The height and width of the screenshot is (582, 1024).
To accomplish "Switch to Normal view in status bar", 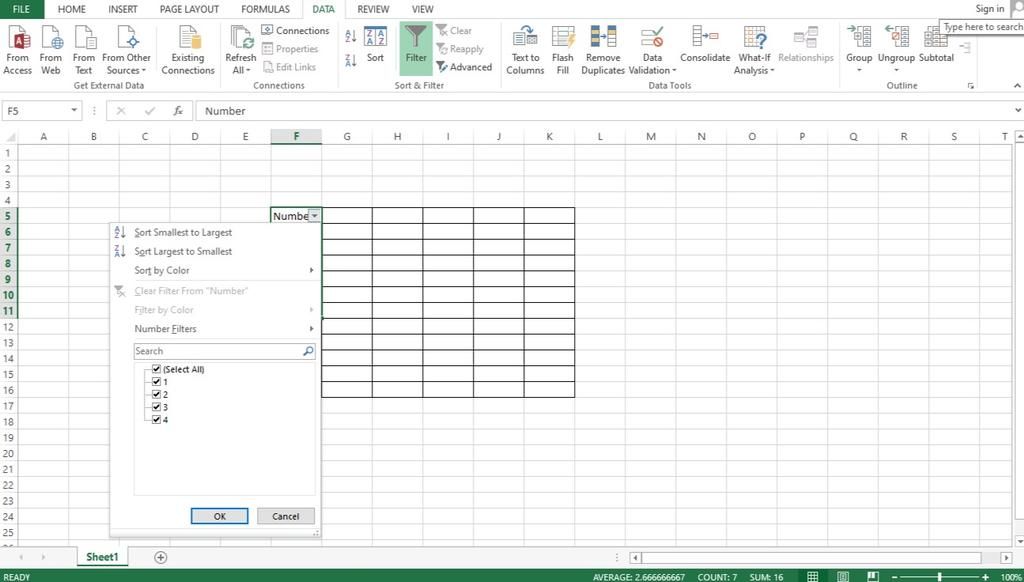I will tap(812, 576).
